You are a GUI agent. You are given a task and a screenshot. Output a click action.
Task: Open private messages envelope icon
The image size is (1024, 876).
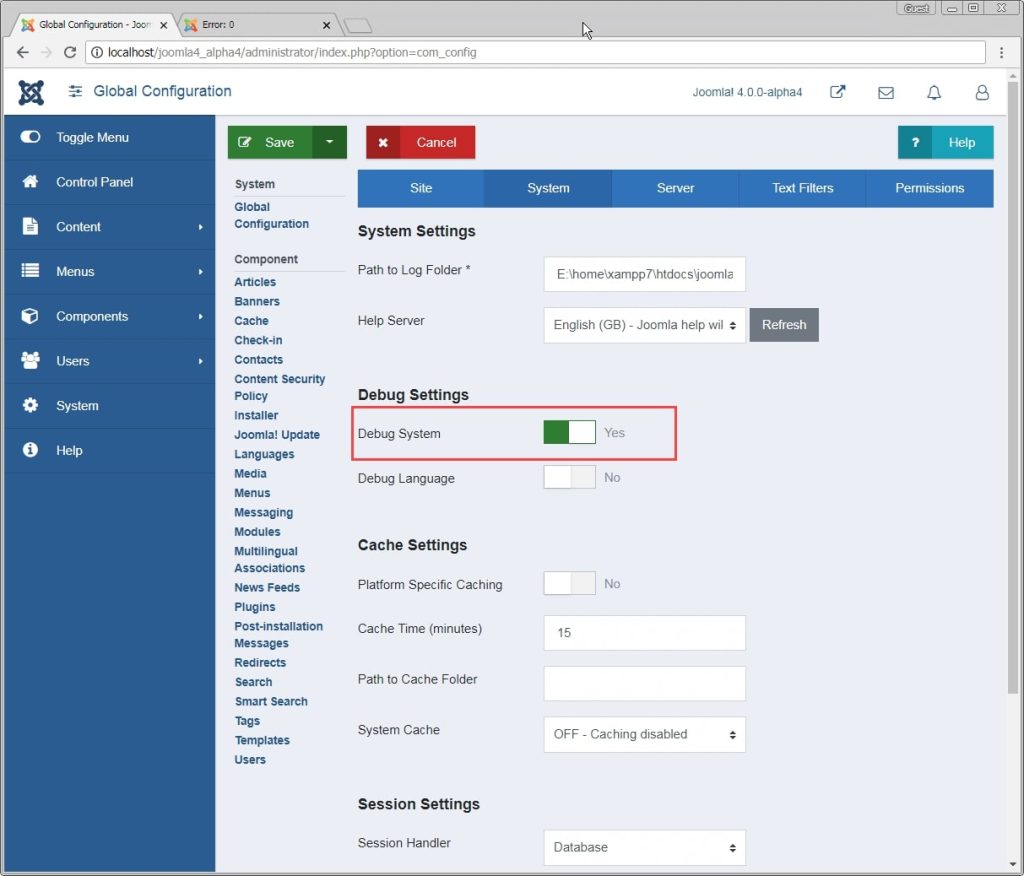point(886,93)
